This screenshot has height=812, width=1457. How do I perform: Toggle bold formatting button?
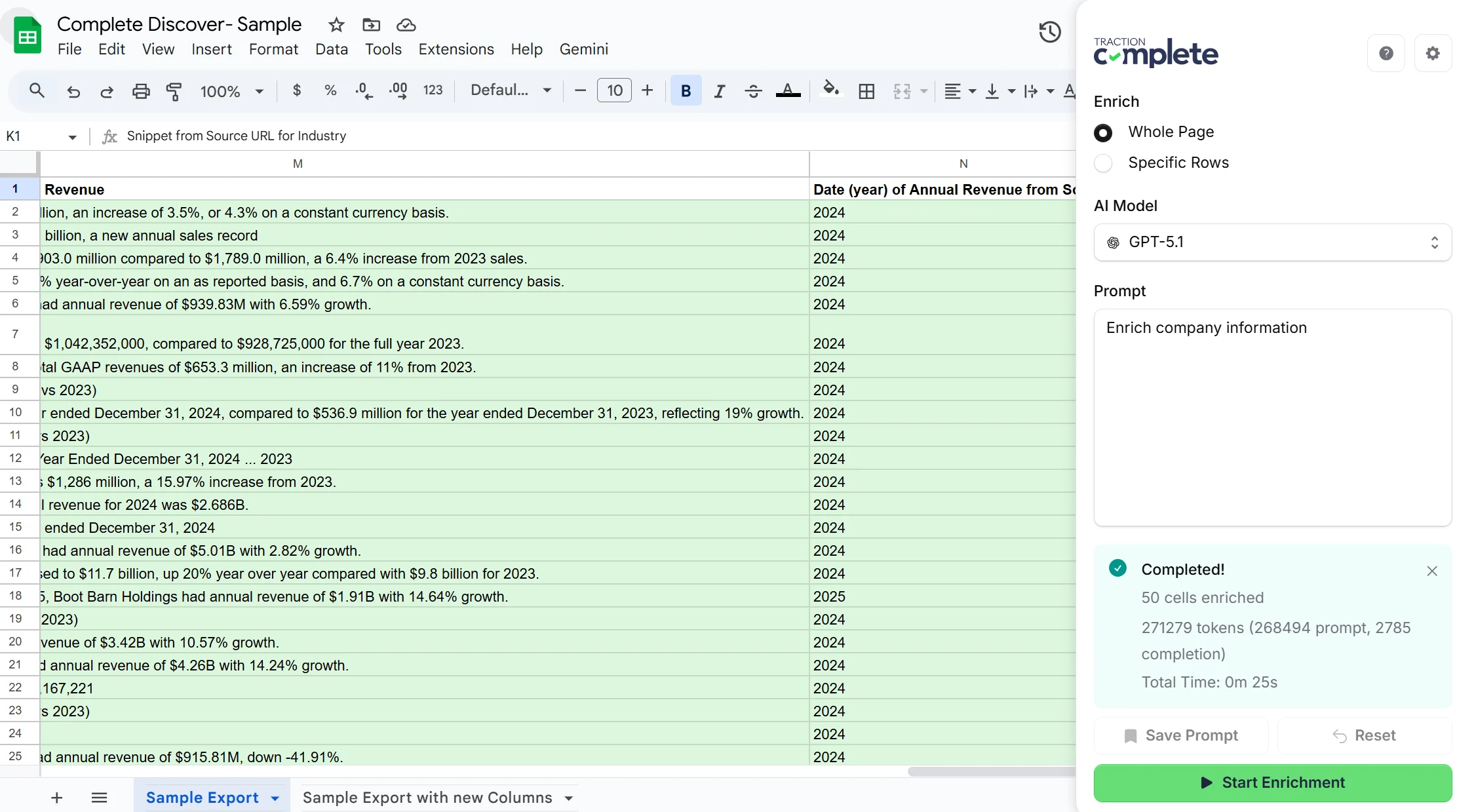coord(686,91)
